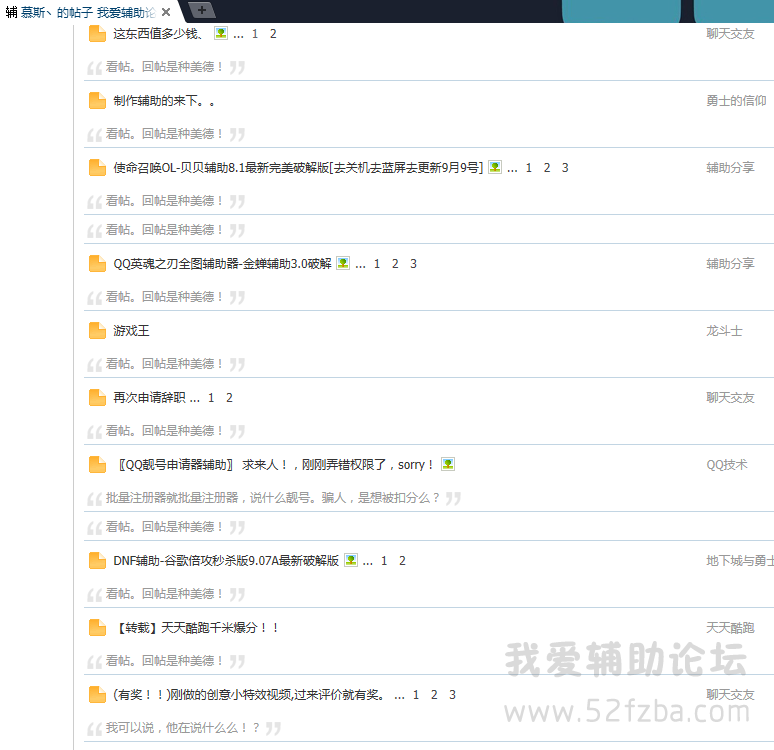Open thread QQ英魂之刃全图辅助器-金蝉辅助3.0破解
This screenshot has height=750, width=774.
(222, 264)
